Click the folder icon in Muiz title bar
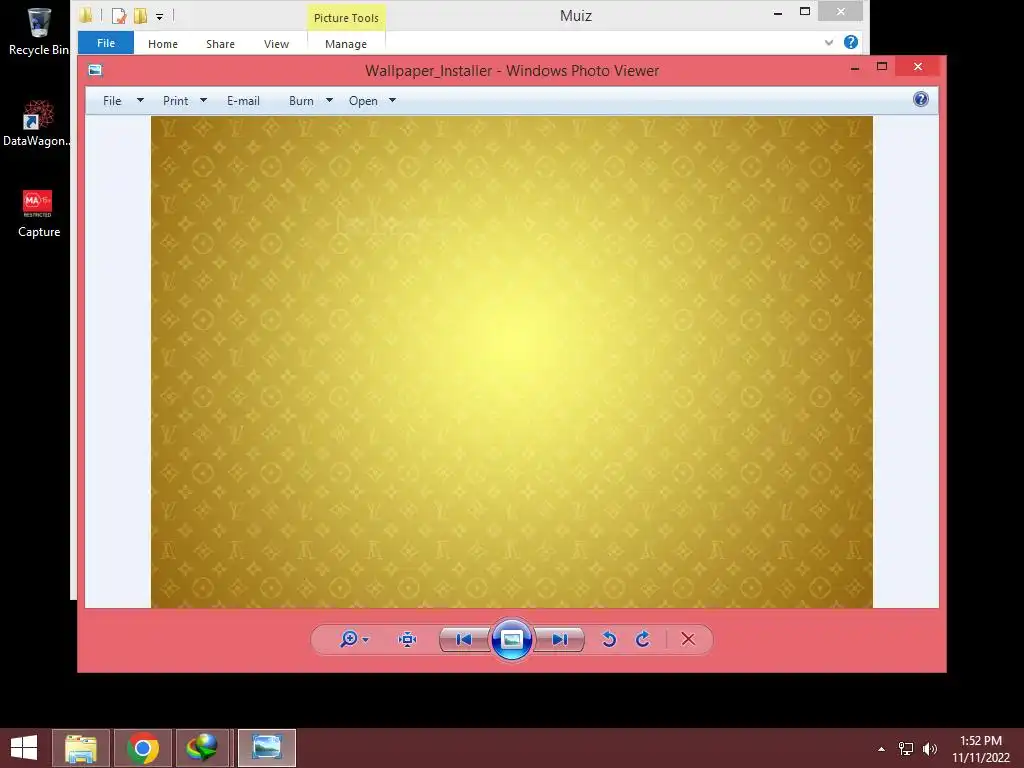1024x768 pixels. (x=86, y=14)
